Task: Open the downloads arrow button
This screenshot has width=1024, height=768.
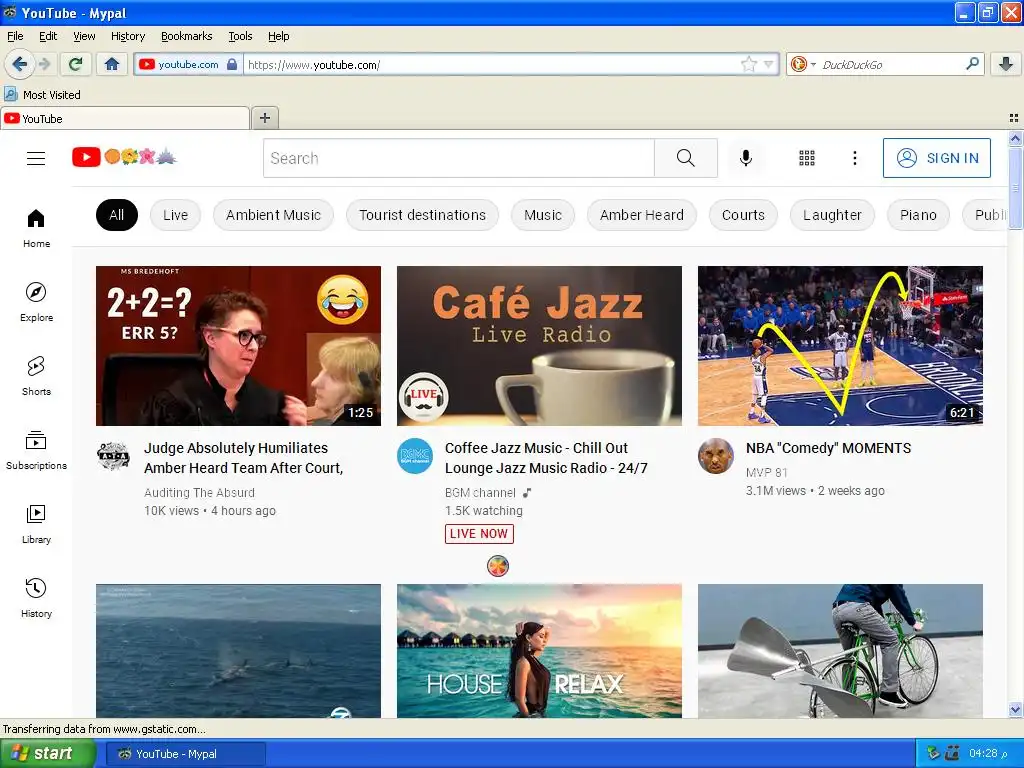Action: (x=1006, y=64)
